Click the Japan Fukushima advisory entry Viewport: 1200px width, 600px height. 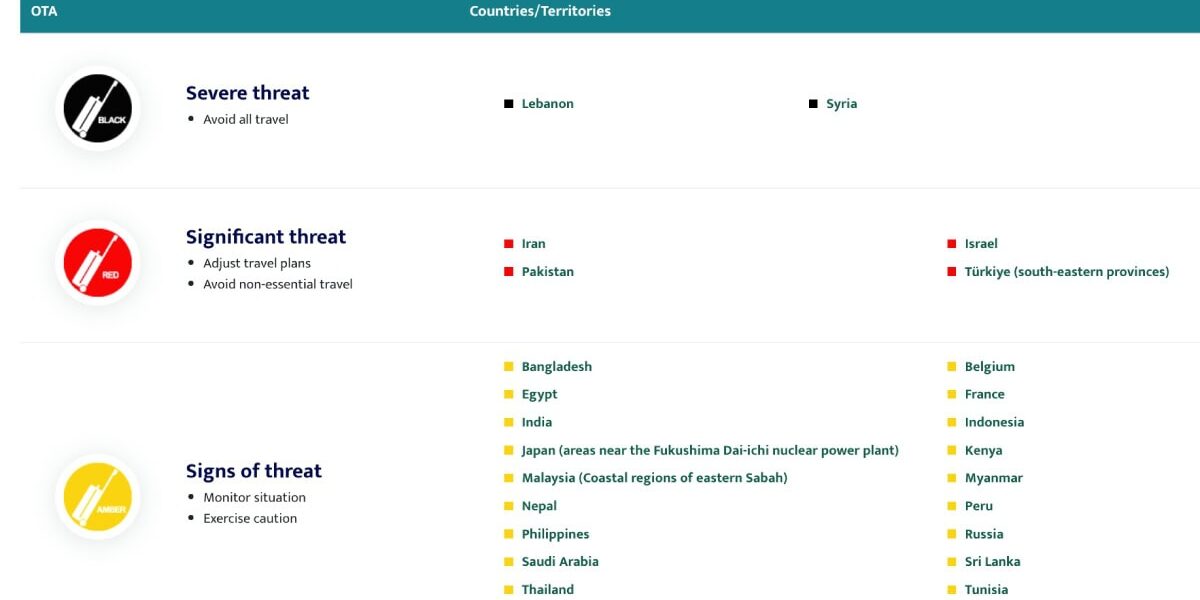coord(710,450)
